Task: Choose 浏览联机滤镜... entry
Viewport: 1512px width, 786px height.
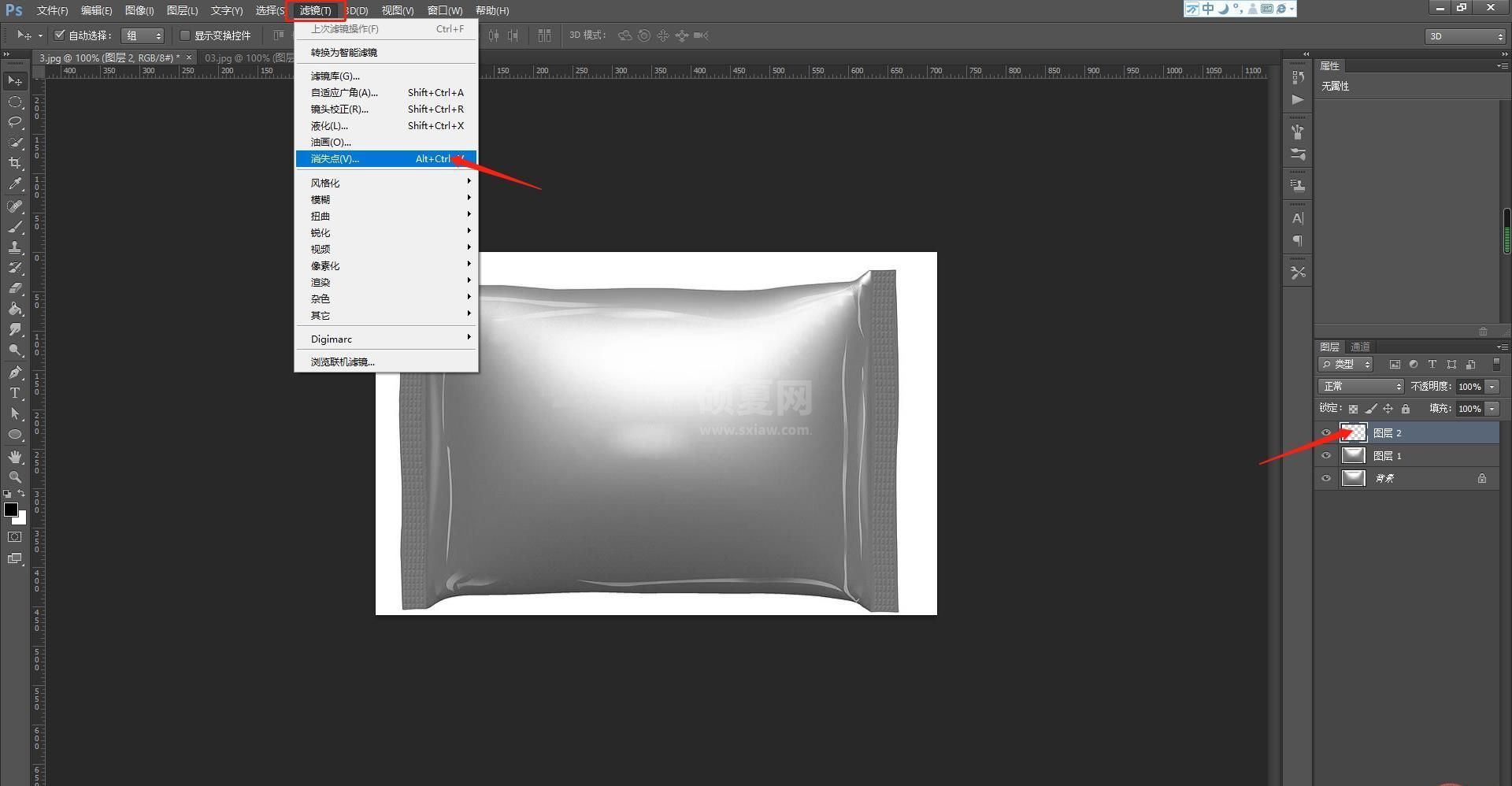Action: pos(386,361)
